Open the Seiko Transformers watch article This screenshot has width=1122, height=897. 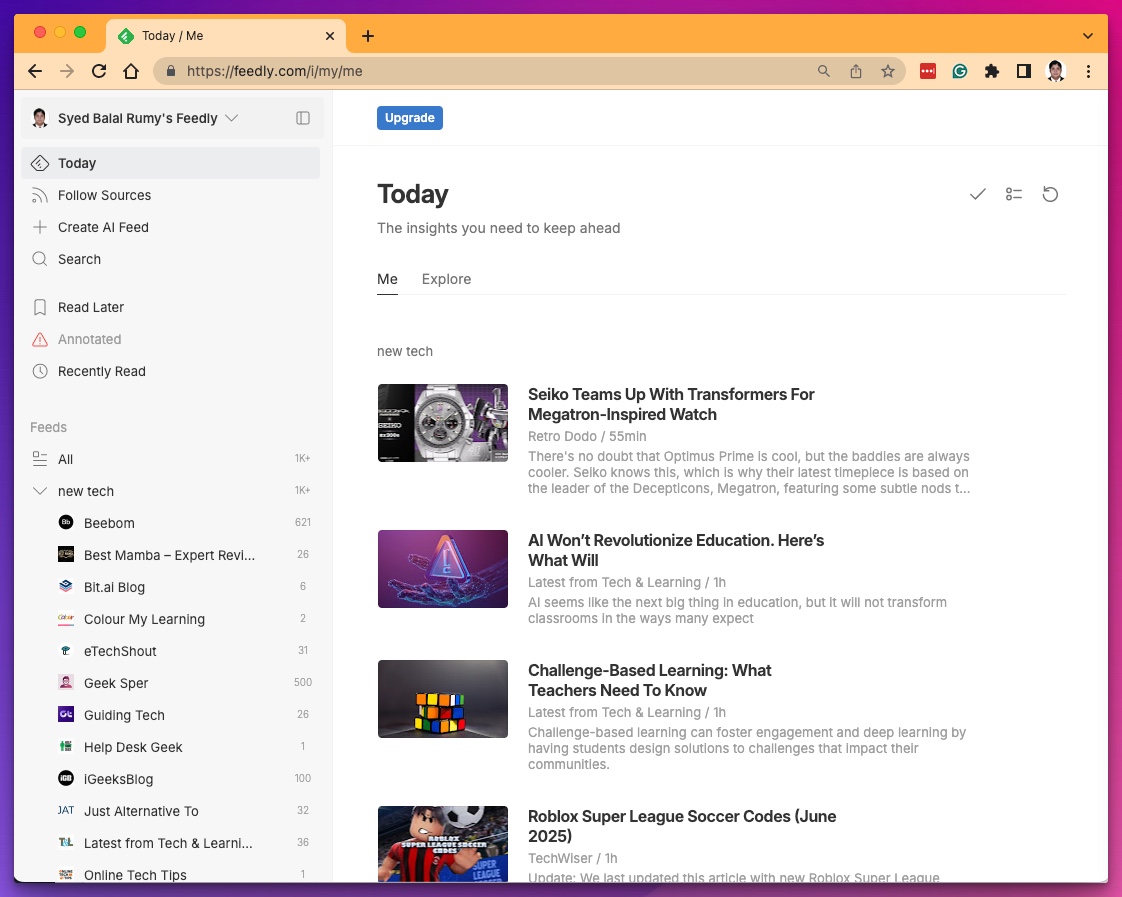(671, 404)
